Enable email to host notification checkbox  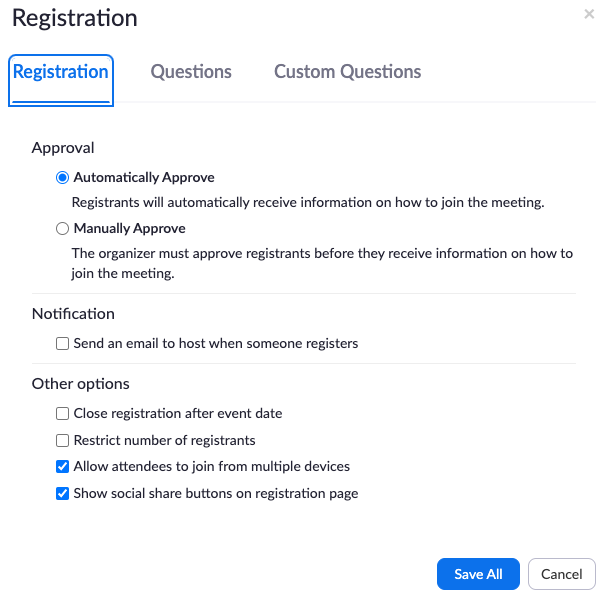[x=62, y=344]
